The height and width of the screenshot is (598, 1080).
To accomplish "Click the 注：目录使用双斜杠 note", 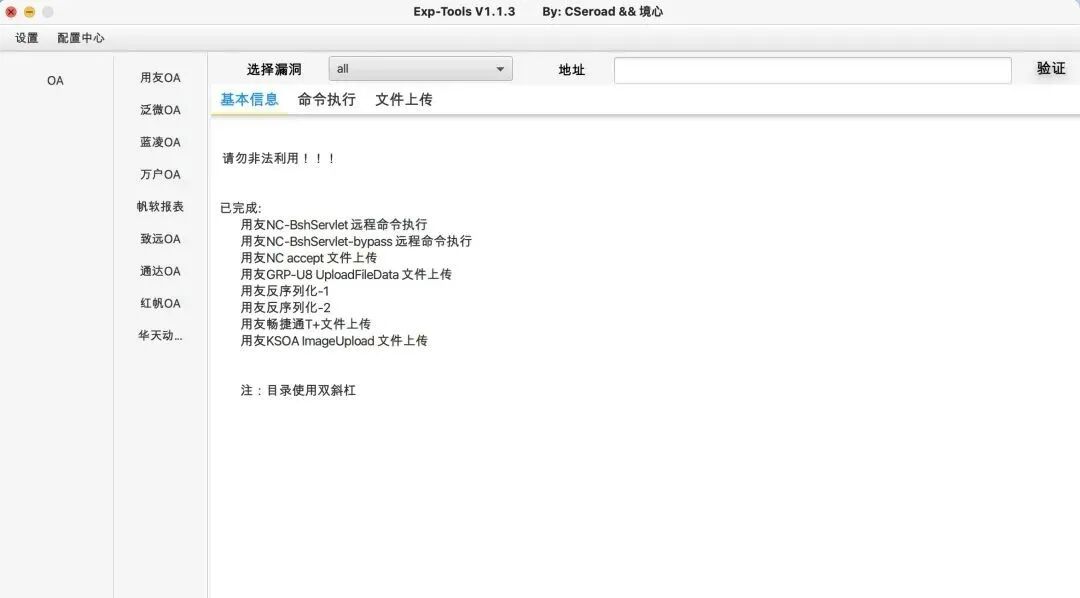I will point(298,391).
